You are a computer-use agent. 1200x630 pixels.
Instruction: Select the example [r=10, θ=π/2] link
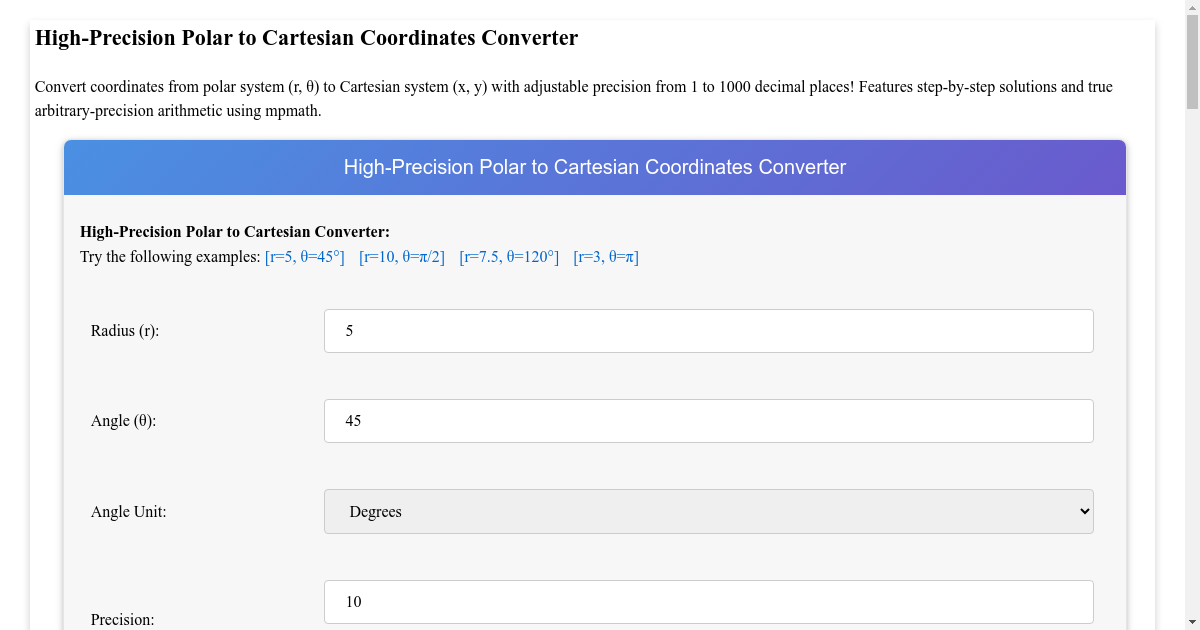coord(400,256)
